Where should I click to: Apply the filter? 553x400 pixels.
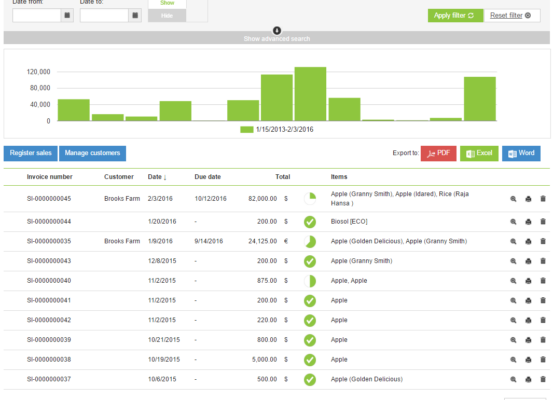455,16
